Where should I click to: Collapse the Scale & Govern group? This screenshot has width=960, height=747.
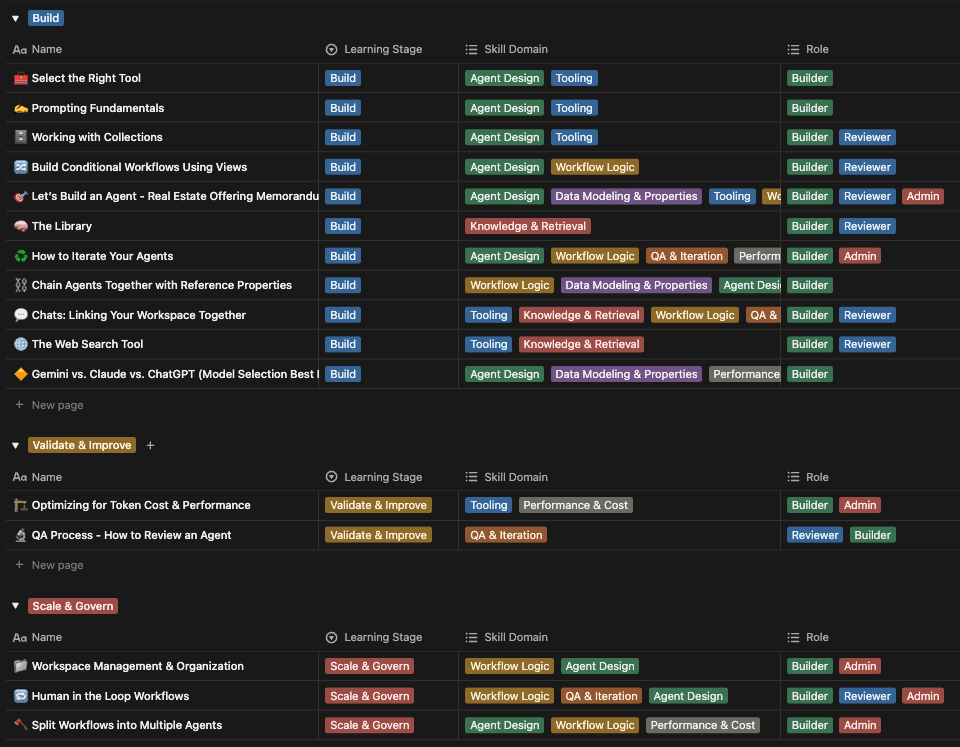pos(15,606)
